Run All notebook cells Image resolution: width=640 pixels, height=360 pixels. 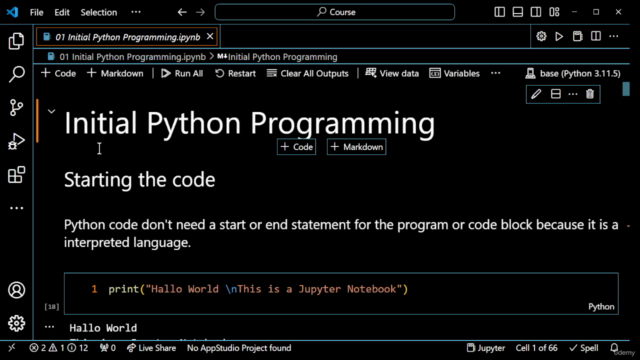point(182,73)
